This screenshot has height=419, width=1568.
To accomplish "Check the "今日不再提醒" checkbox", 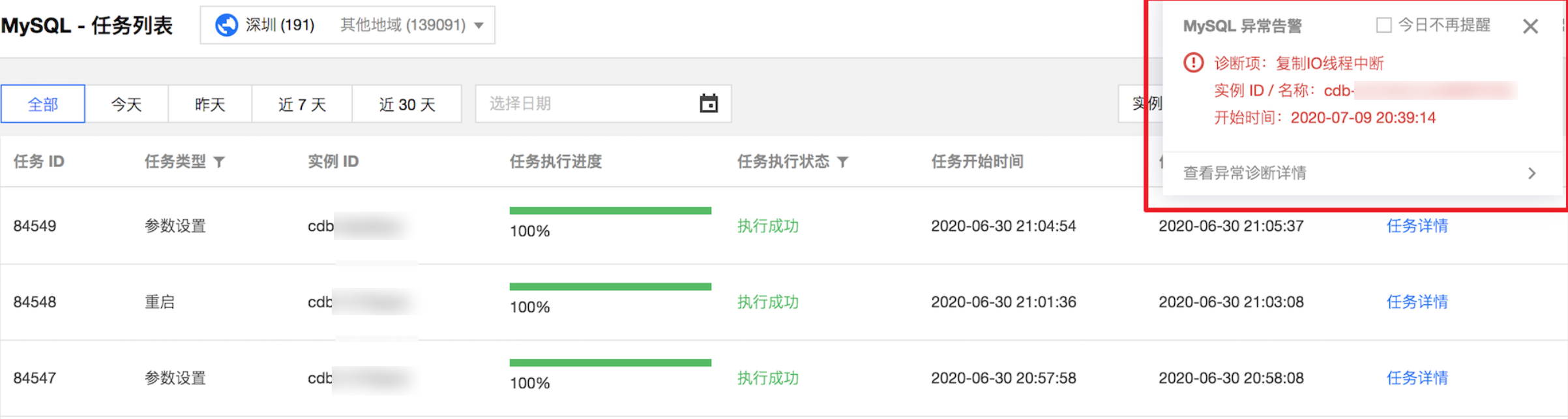I will pos(1383,25).
